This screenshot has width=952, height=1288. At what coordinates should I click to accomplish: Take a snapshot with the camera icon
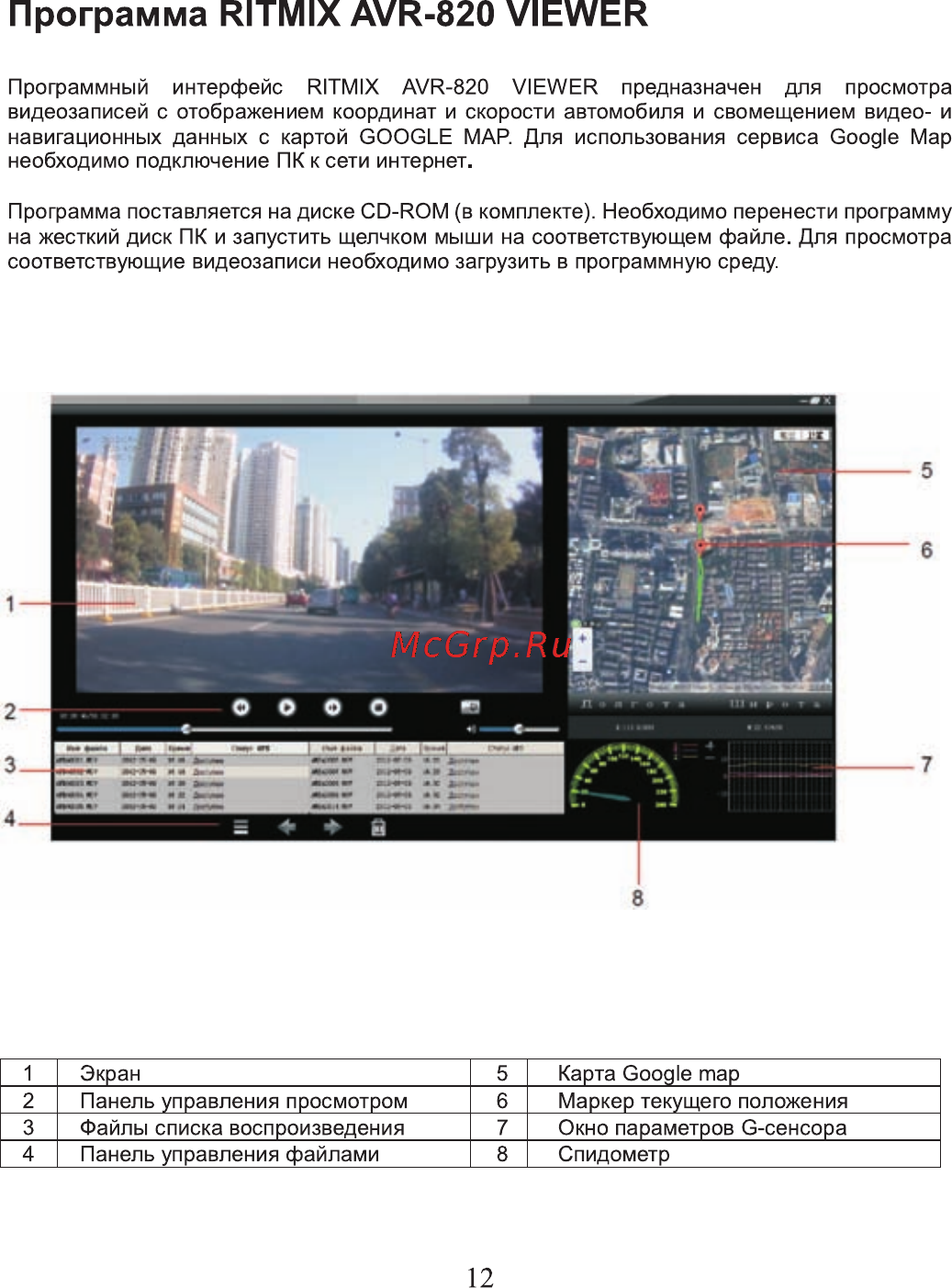[470, 707]
